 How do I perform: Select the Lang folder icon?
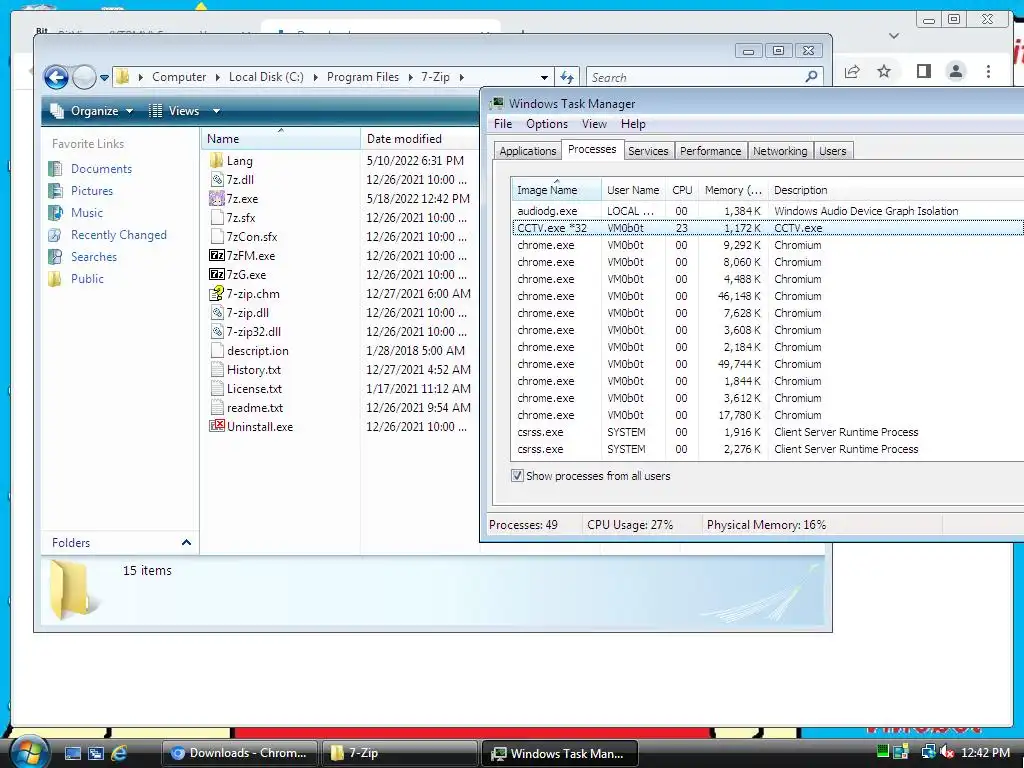(x=217, y=161)
